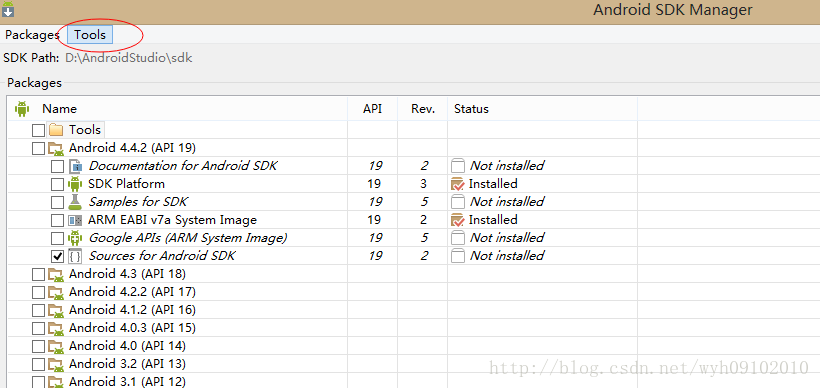Click the SDK Platform android robot icon
Viewport: 820px width, 388px height.
(75, 184)
